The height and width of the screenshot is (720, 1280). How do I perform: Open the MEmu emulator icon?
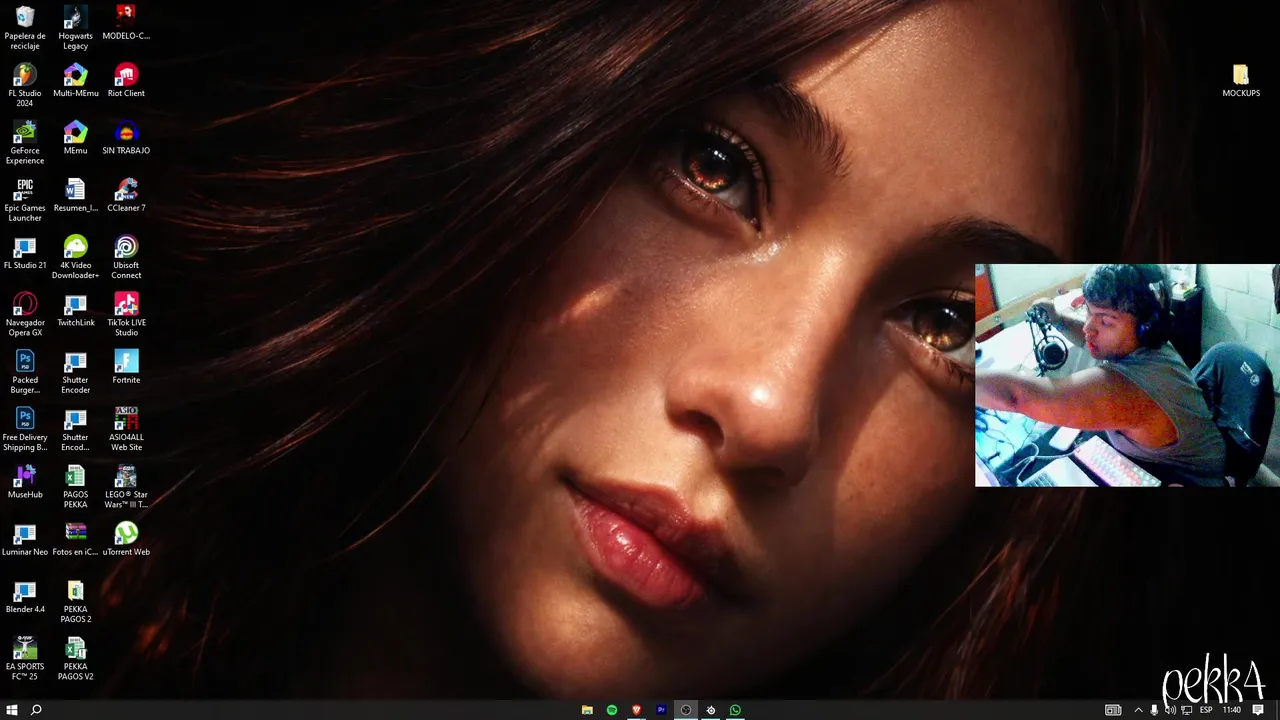(x=75, y=137)
